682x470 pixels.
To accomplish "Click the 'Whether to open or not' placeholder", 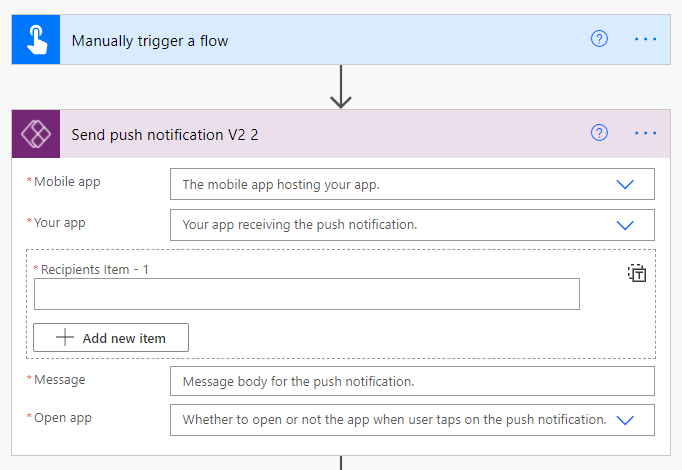I will pos(394,420).
